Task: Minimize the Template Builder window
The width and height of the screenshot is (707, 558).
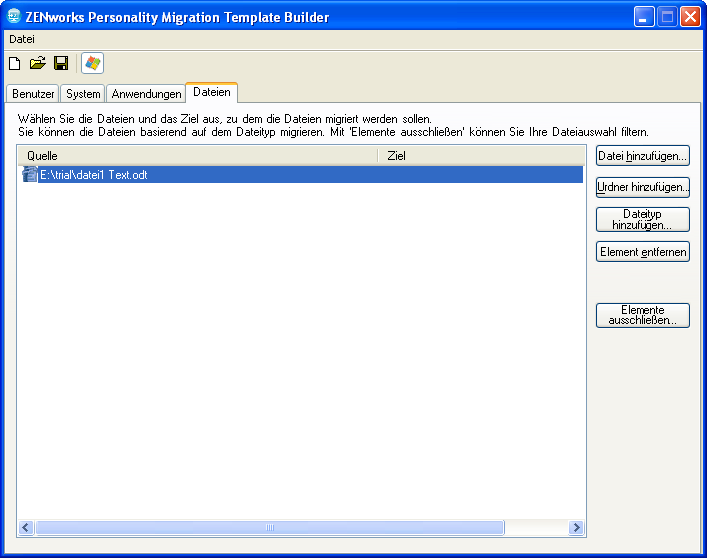Action: click(x=644, y=17)
